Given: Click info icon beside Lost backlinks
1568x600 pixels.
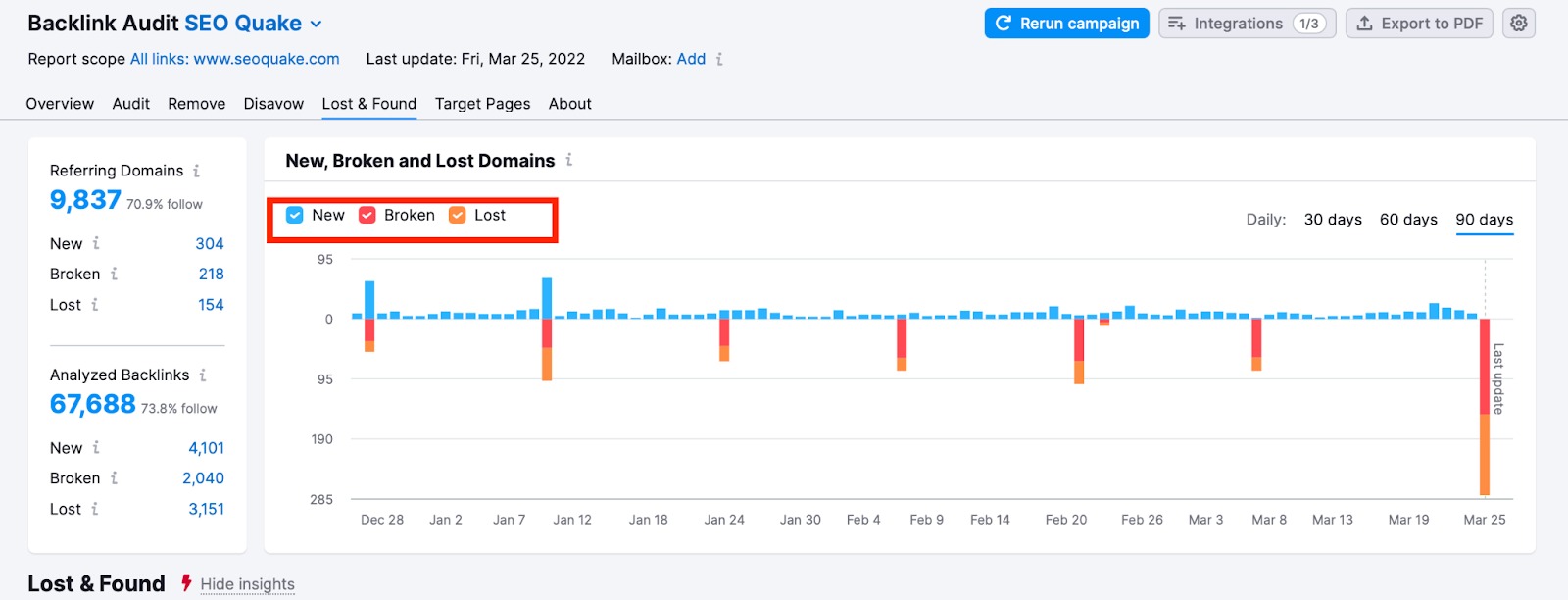Looking at the screenshot, I should (x=95, y=509).
